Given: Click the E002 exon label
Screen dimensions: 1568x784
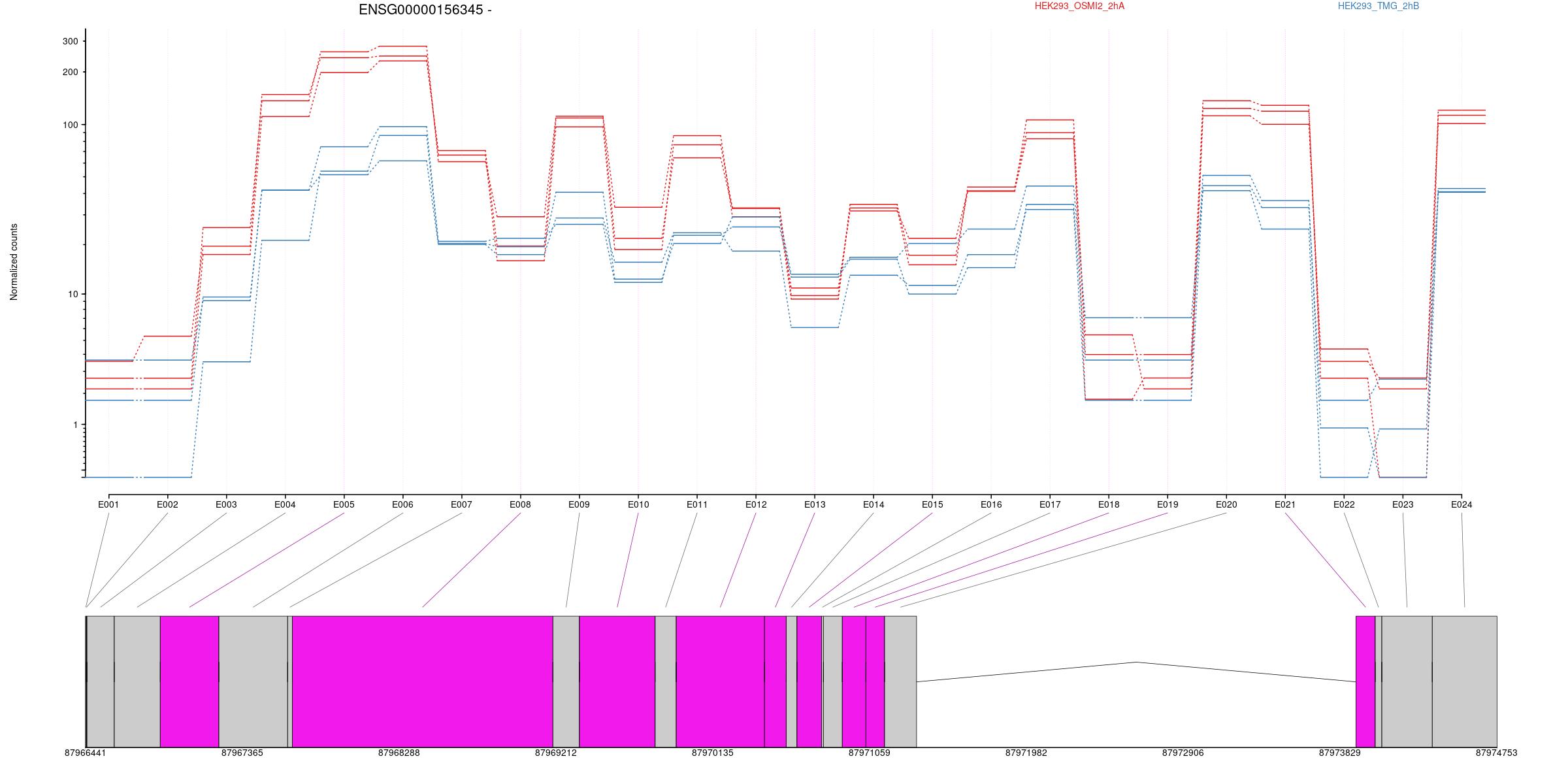Looking at the screenshot, I should pos(167,504).
